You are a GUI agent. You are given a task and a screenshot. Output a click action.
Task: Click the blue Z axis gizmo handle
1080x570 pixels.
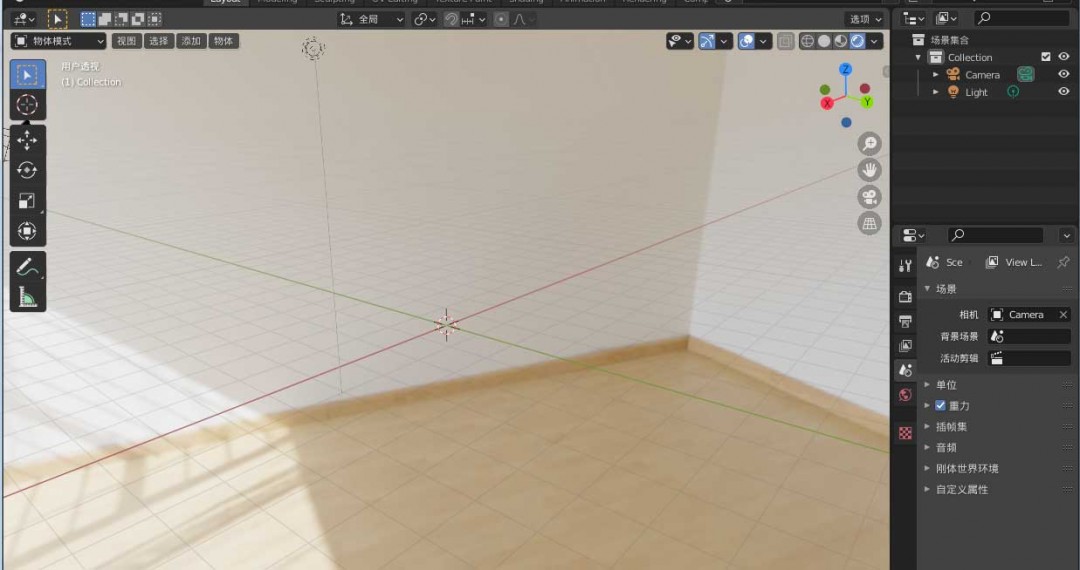(845, 70)
